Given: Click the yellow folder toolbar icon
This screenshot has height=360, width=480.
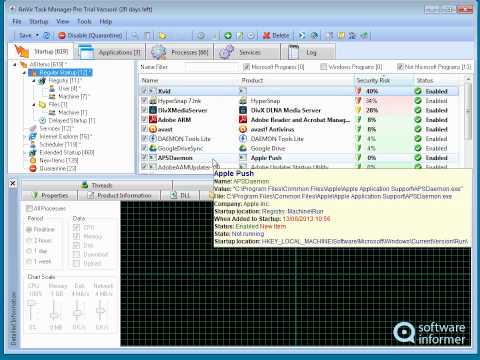Looking at the screenshot, I should [x=163, y=35].
